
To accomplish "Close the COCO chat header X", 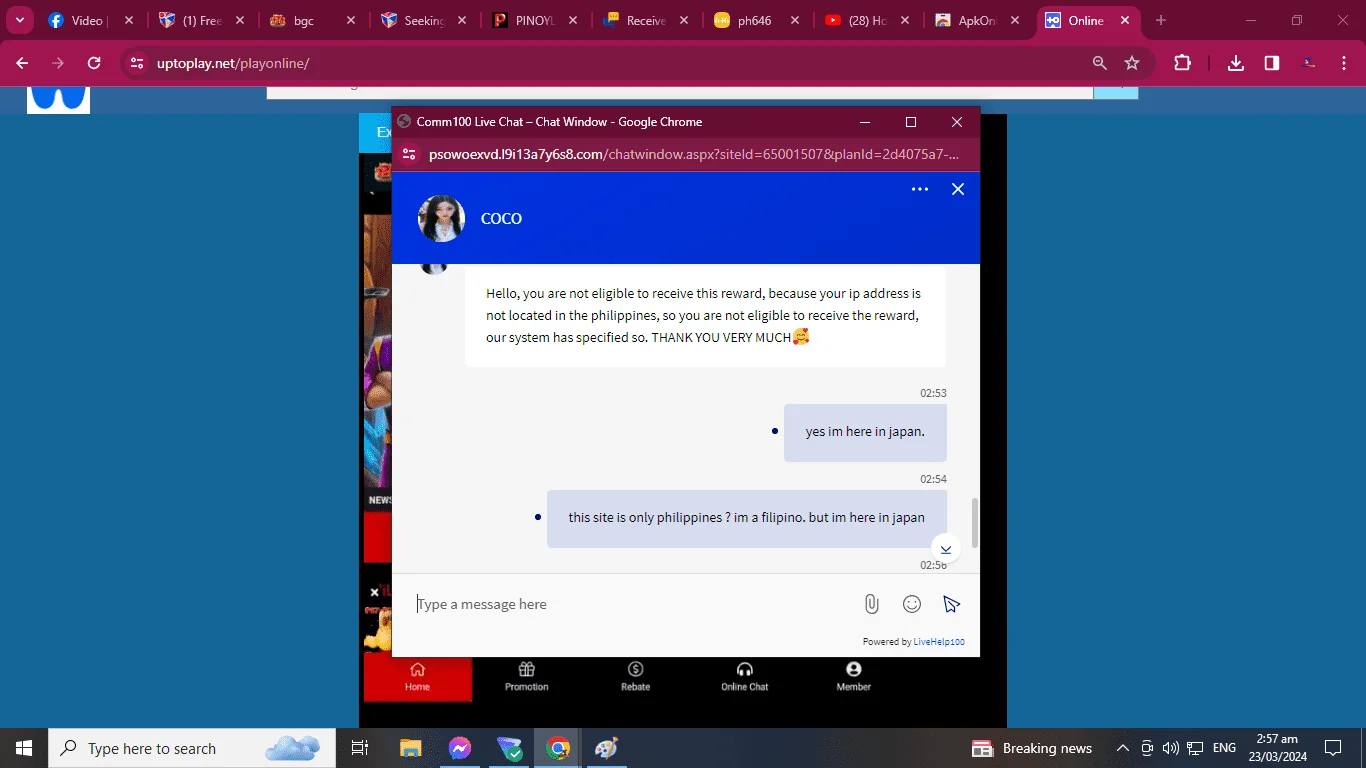I will point(958,189).
